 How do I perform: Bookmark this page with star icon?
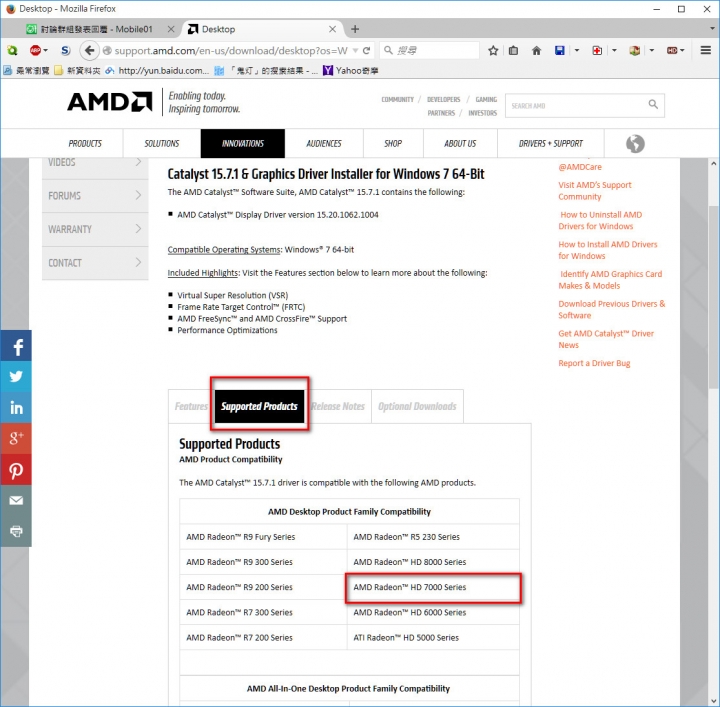[x=493, y=50]
